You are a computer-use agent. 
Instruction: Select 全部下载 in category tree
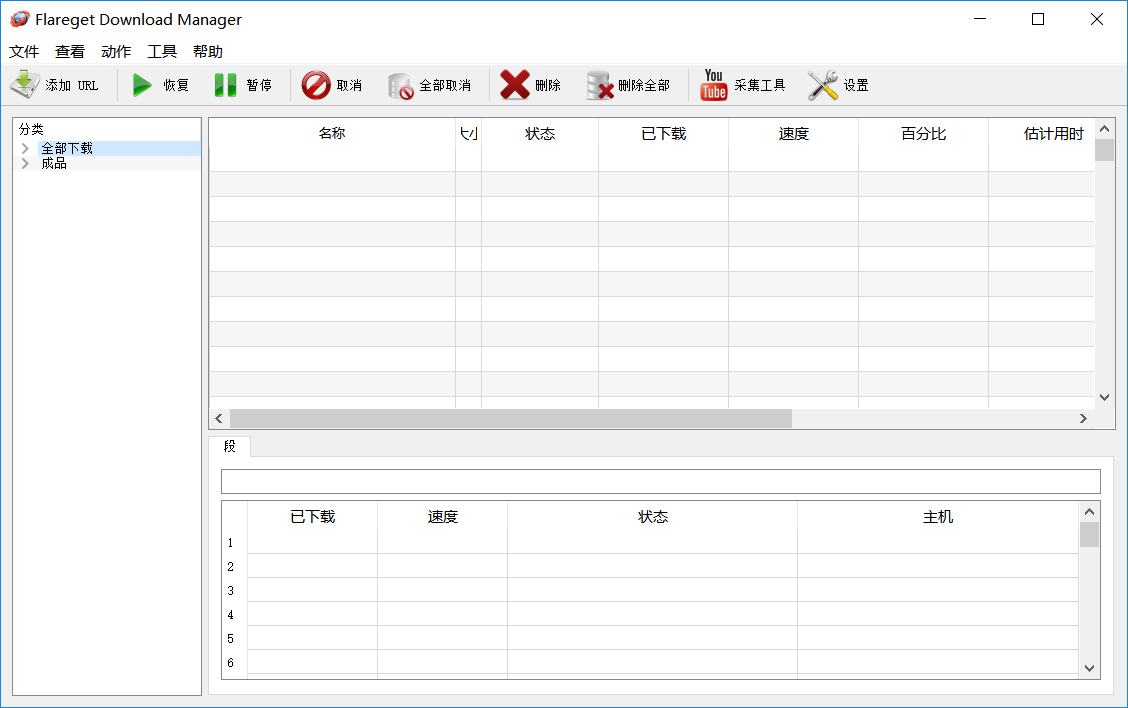pos(67,148)
